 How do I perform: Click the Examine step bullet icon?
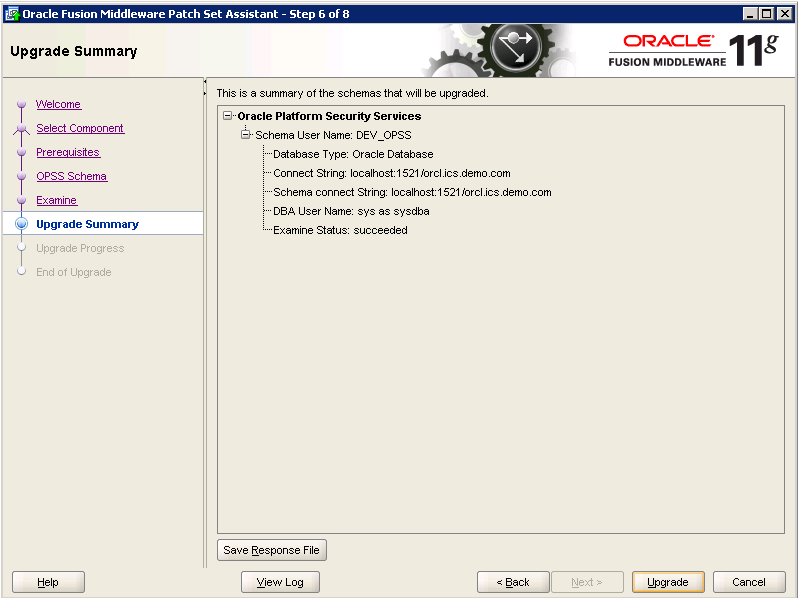(x=21, y=200)
